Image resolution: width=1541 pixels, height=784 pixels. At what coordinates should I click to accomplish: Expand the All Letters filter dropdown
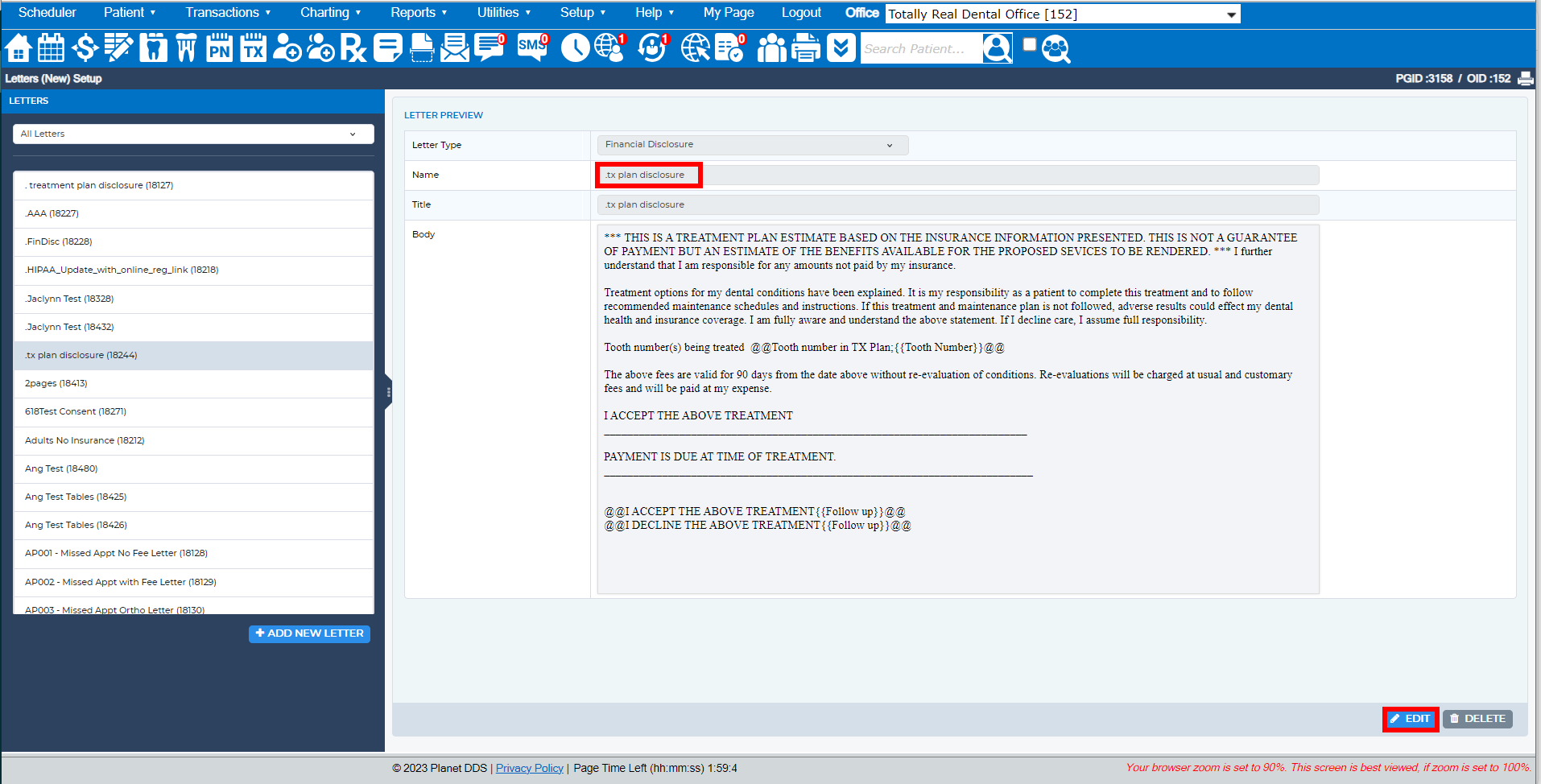point(192,134)
